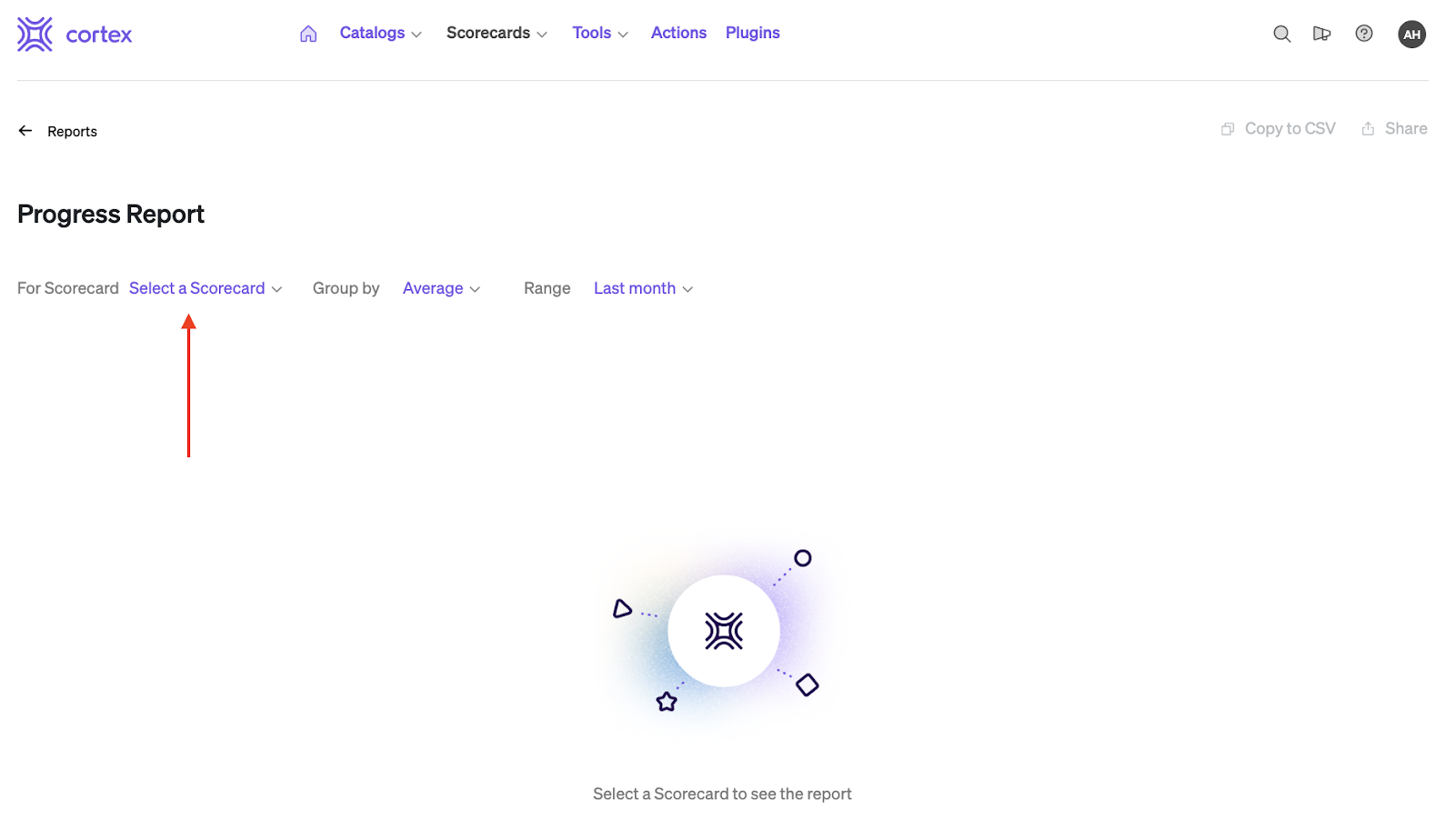Open the Group by Average dropdown

point(441,288)
